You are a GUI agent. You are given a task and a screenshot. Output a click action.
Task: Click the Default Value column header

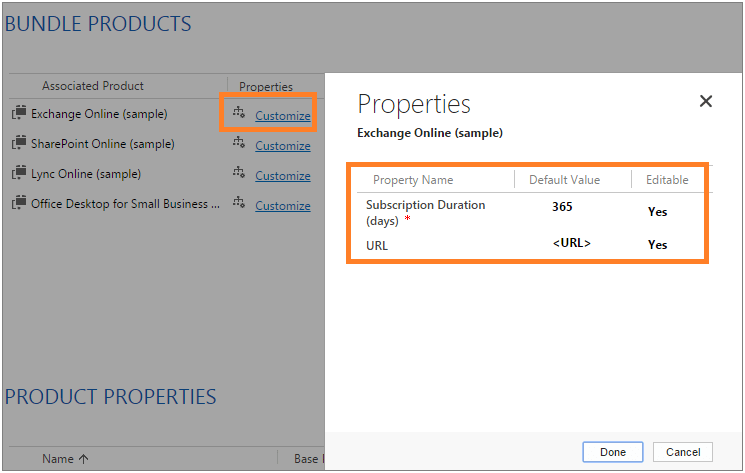pyautogui.click(x=564, y=180)
